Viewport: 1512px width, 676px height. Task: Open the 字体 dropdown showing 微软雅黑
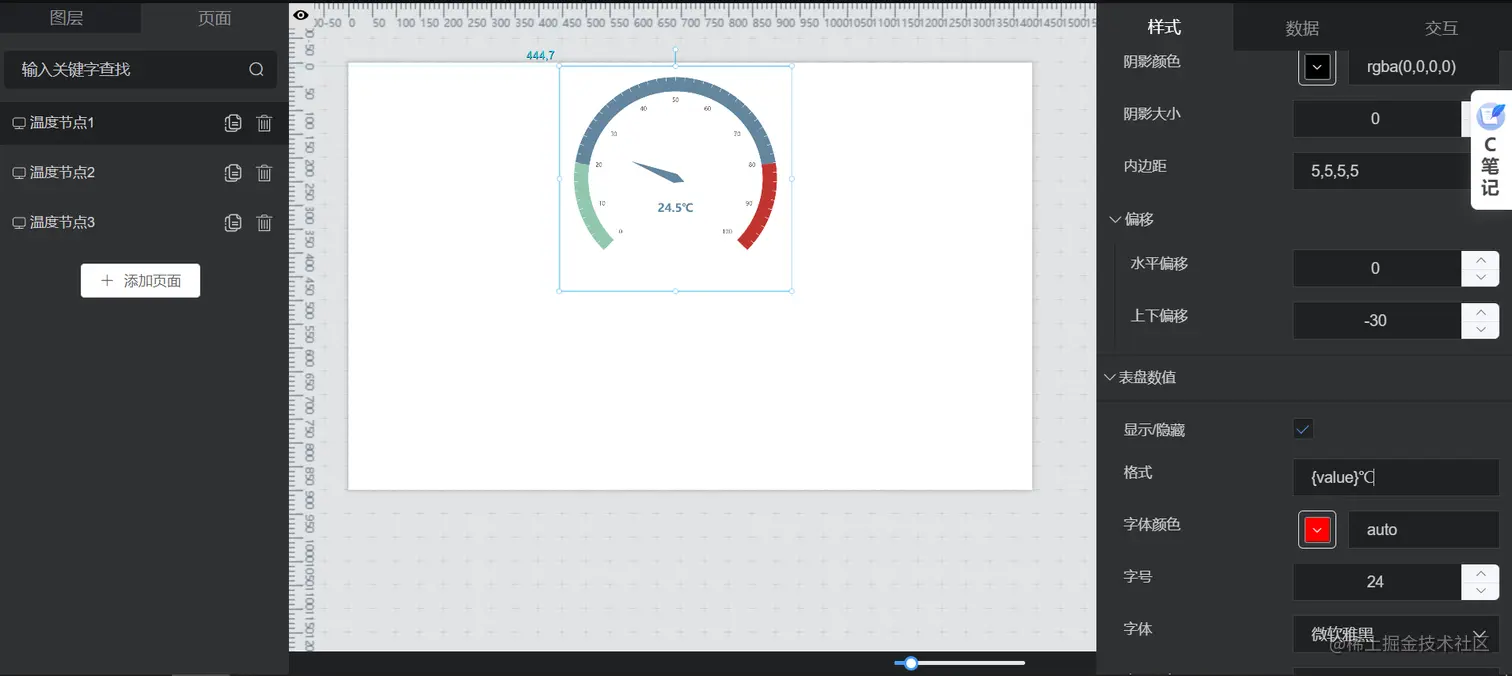(x=1397, y=633)
